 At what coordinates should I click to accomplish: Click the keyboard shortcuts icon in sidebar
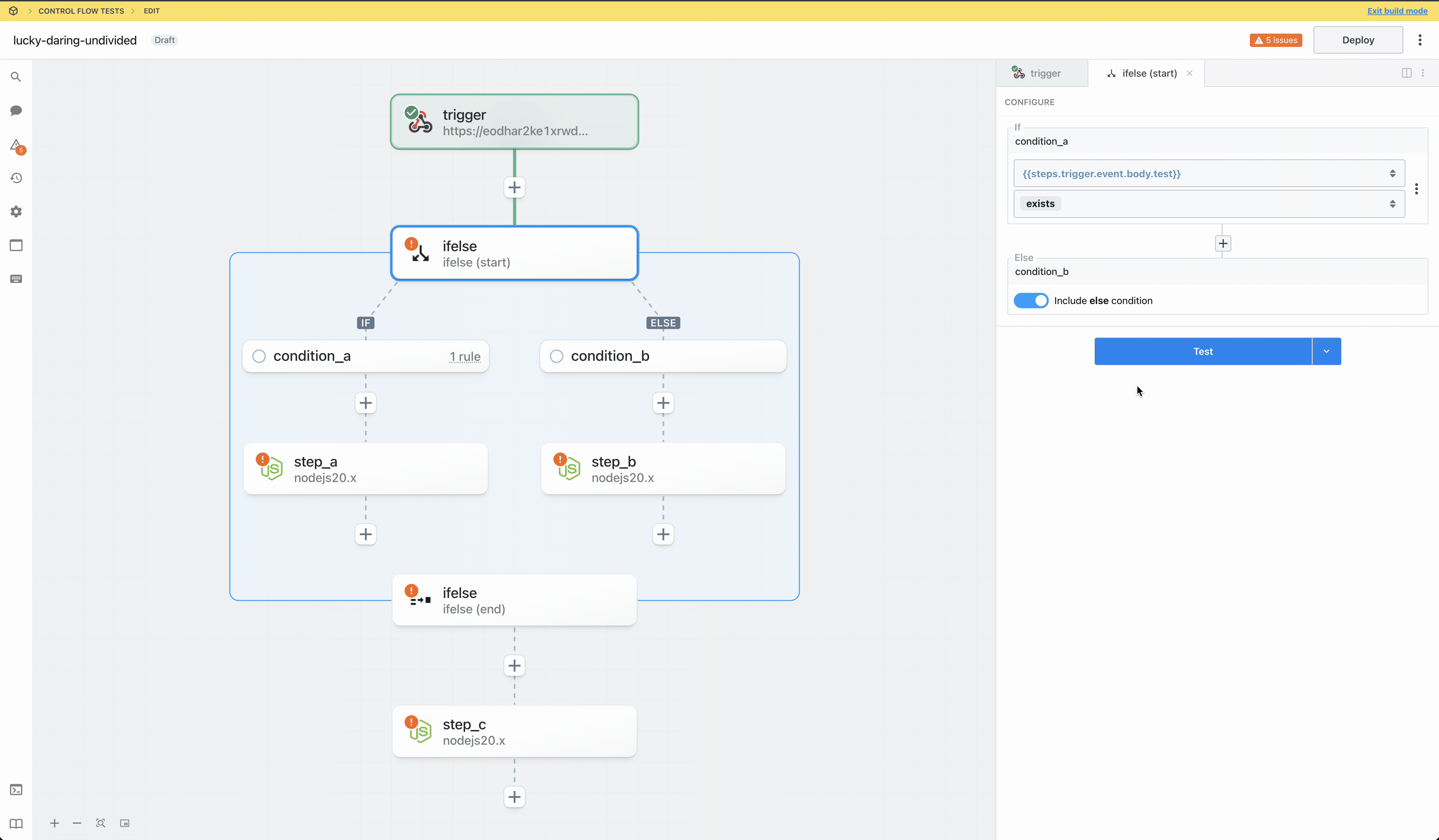16,279
